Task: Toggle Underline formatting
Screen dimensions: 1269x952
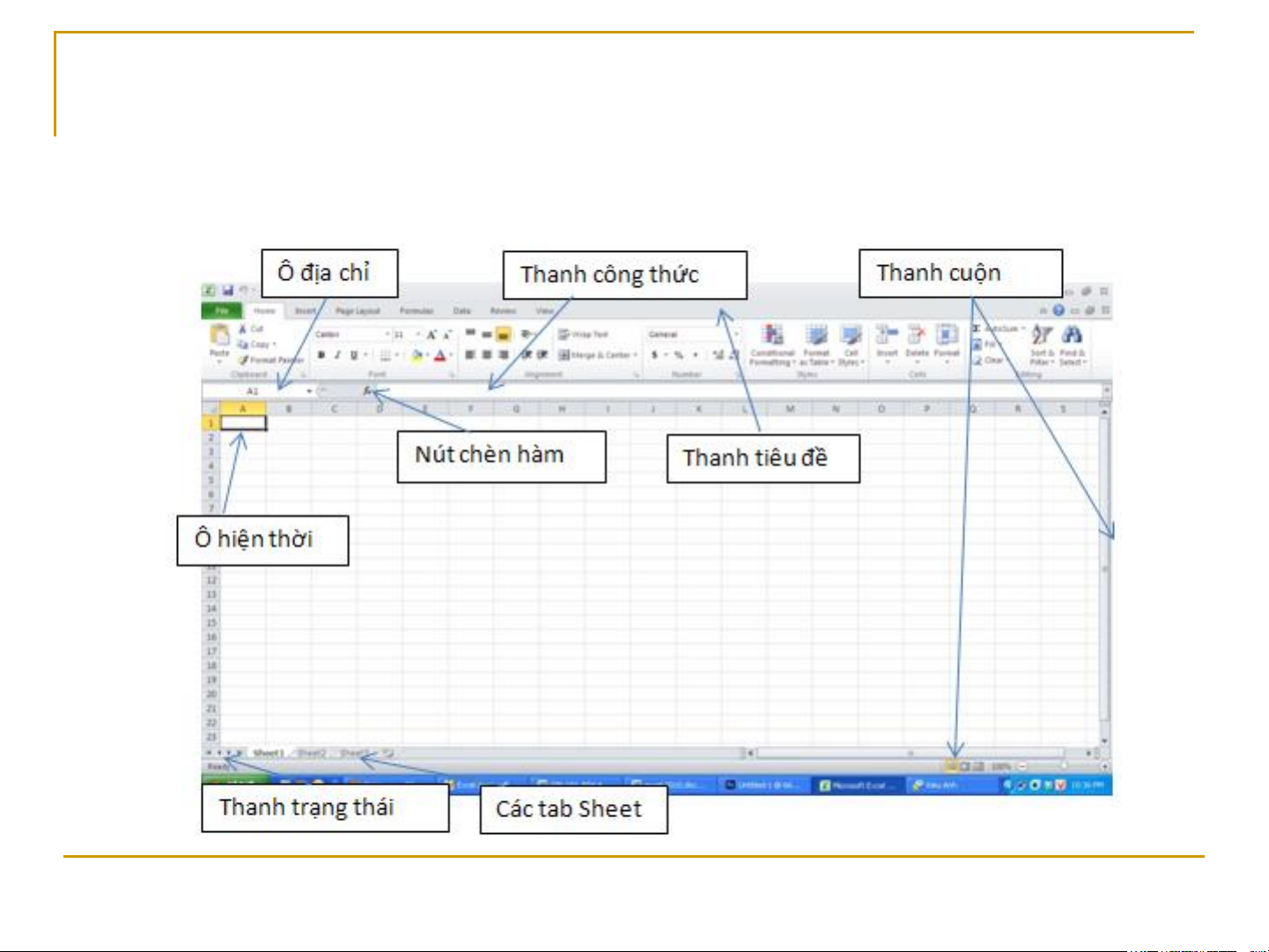Action: pos(354,355)
